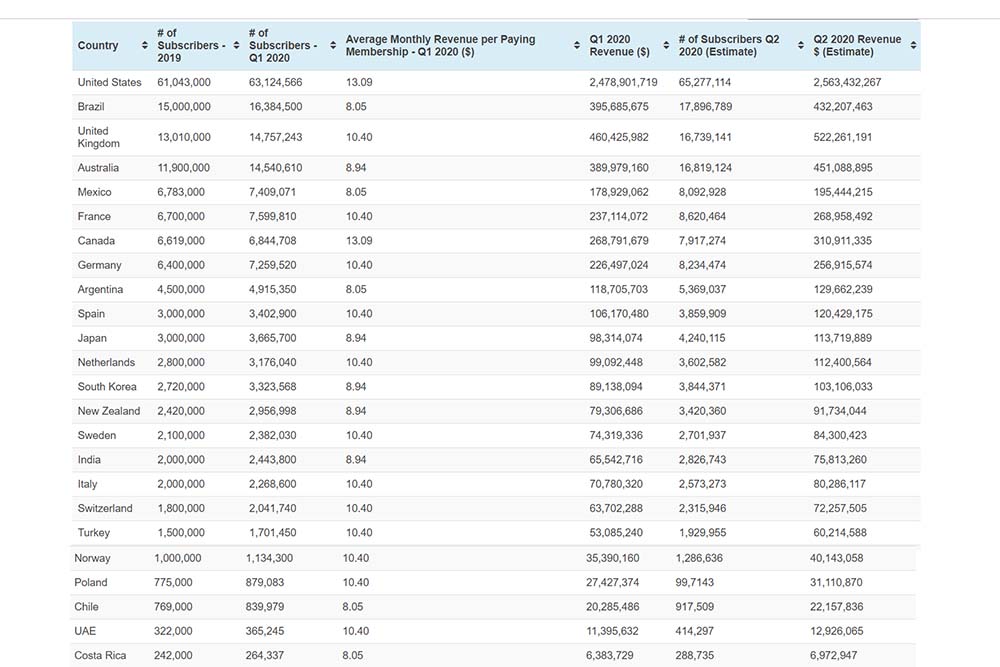Click the '# of Subscribers - Q1 2020' header
This screenshot has height=667, width=1000.
point(283,45)
